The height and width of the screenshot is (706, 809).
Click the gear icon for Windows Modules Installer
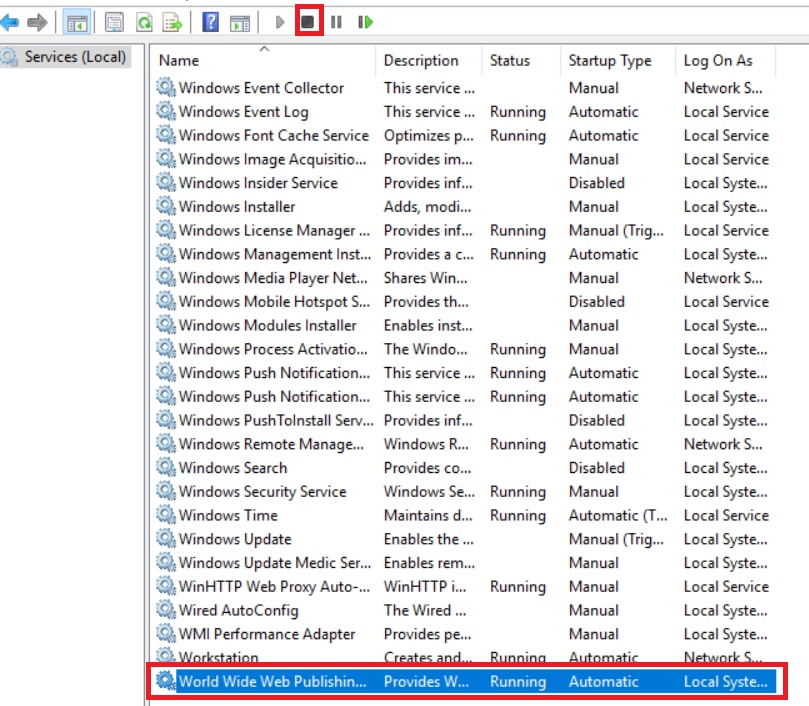tap(166, 325)
